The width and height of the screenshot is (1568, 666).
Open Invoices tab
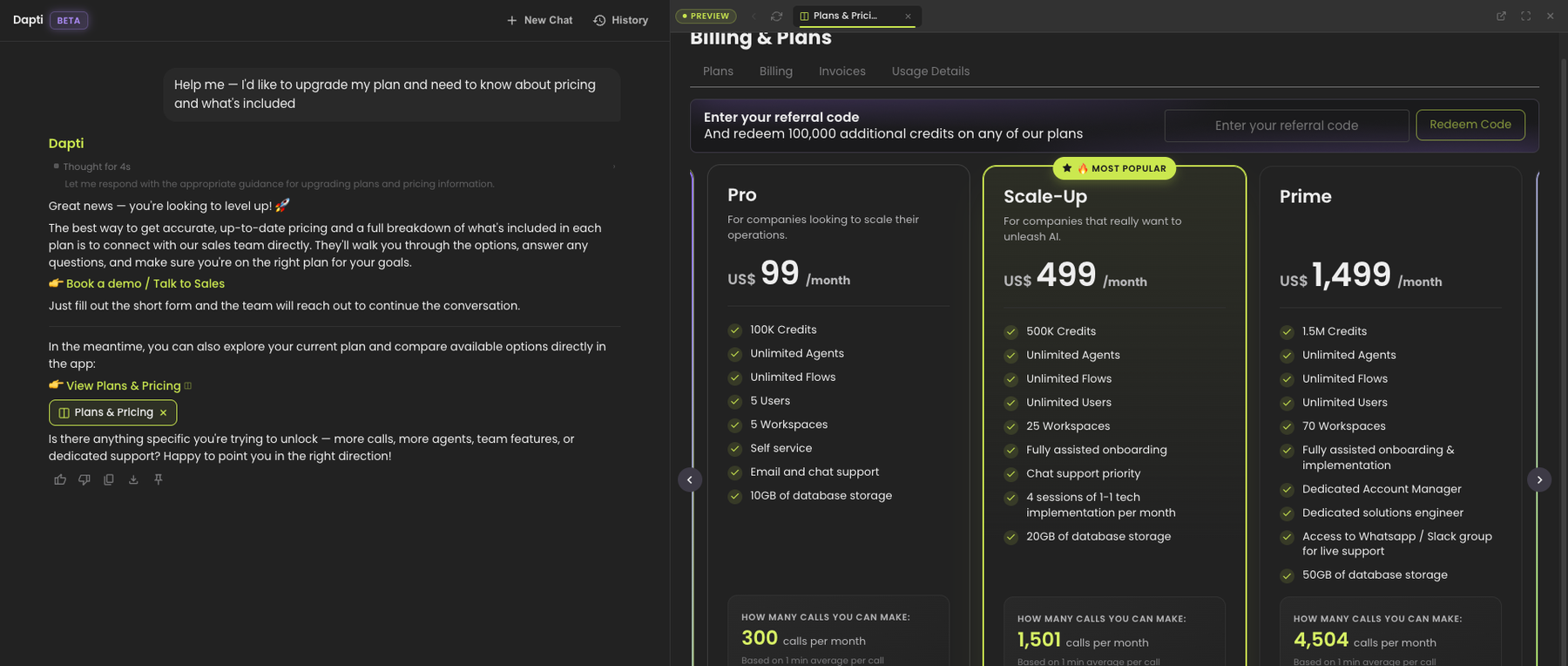click(842, 71)
